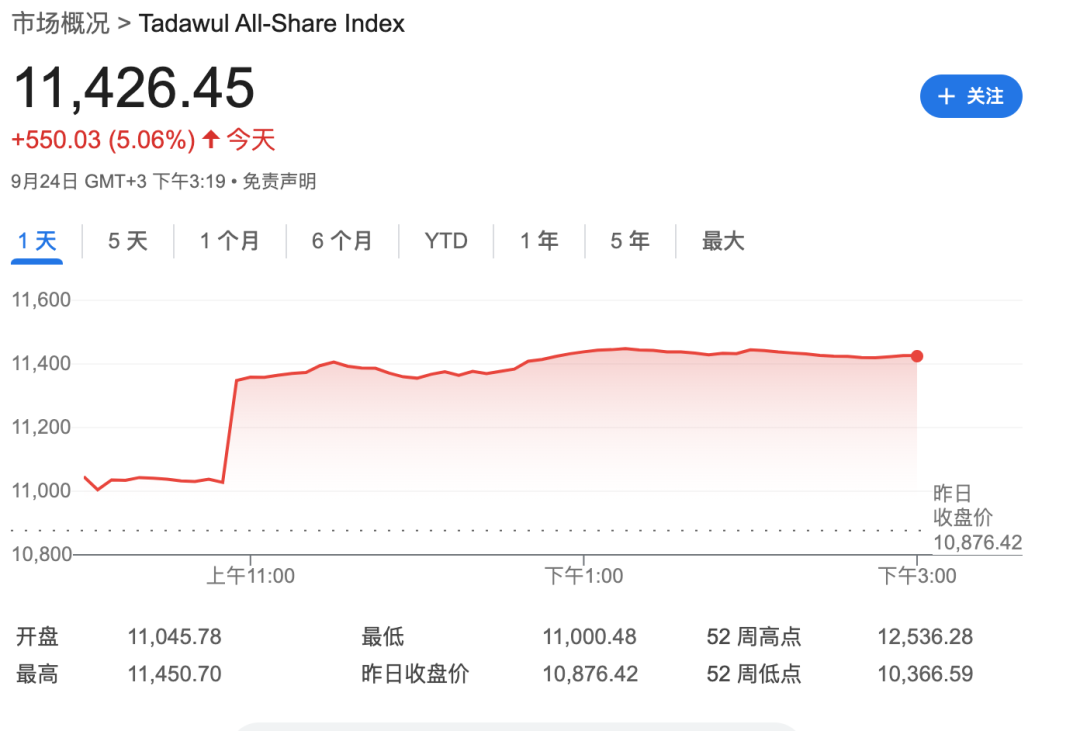Click the Tadawul All-Share Index title

[272, 24]
